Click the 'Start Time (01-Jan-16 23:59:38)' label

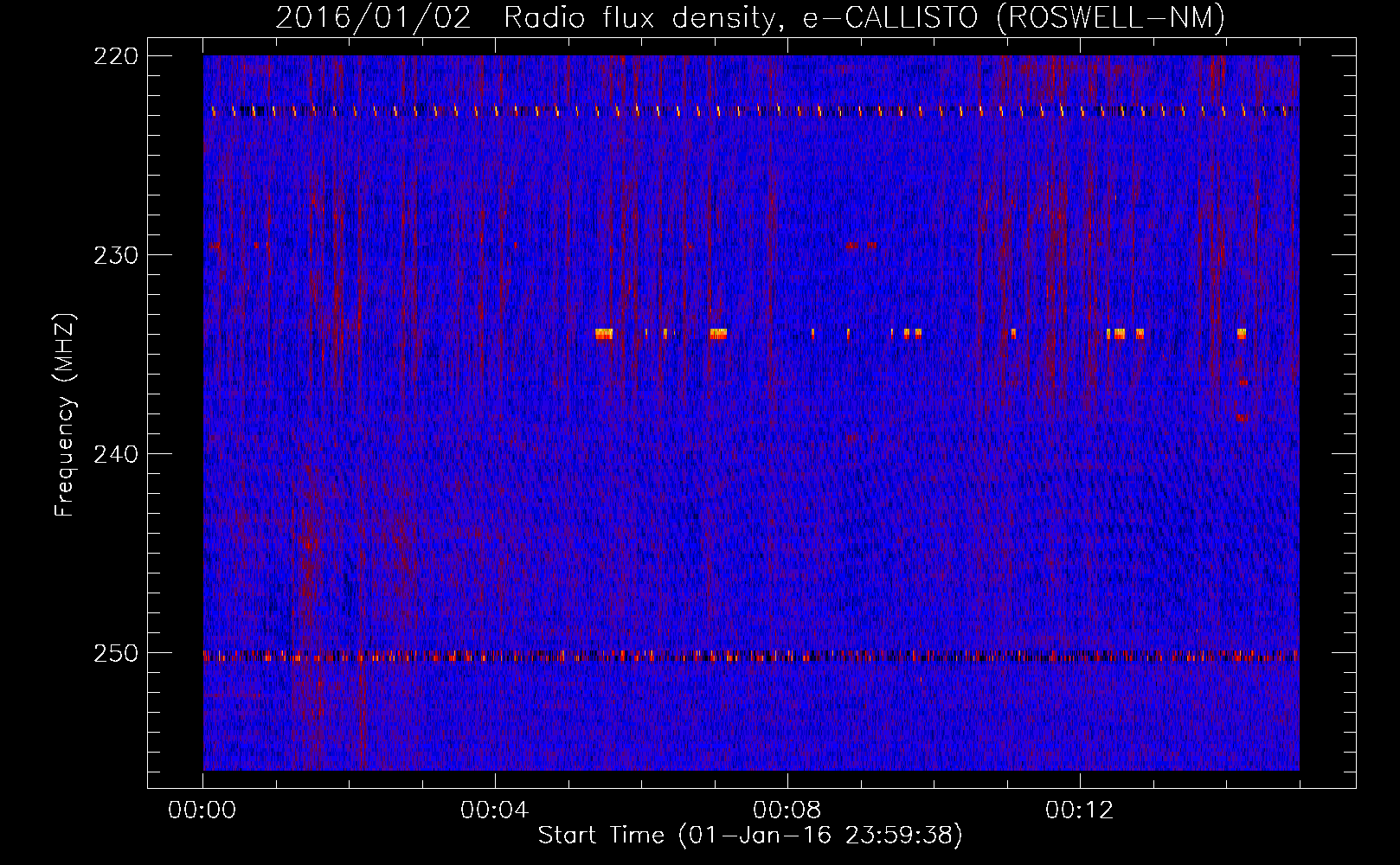[750, 836]
